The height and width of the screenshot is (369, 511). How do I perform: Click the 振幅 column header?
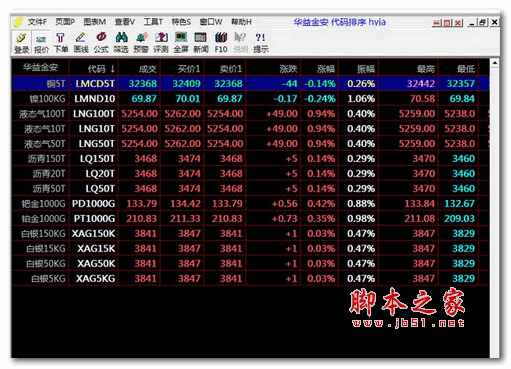pyautogui.click(x=359, y=68)
